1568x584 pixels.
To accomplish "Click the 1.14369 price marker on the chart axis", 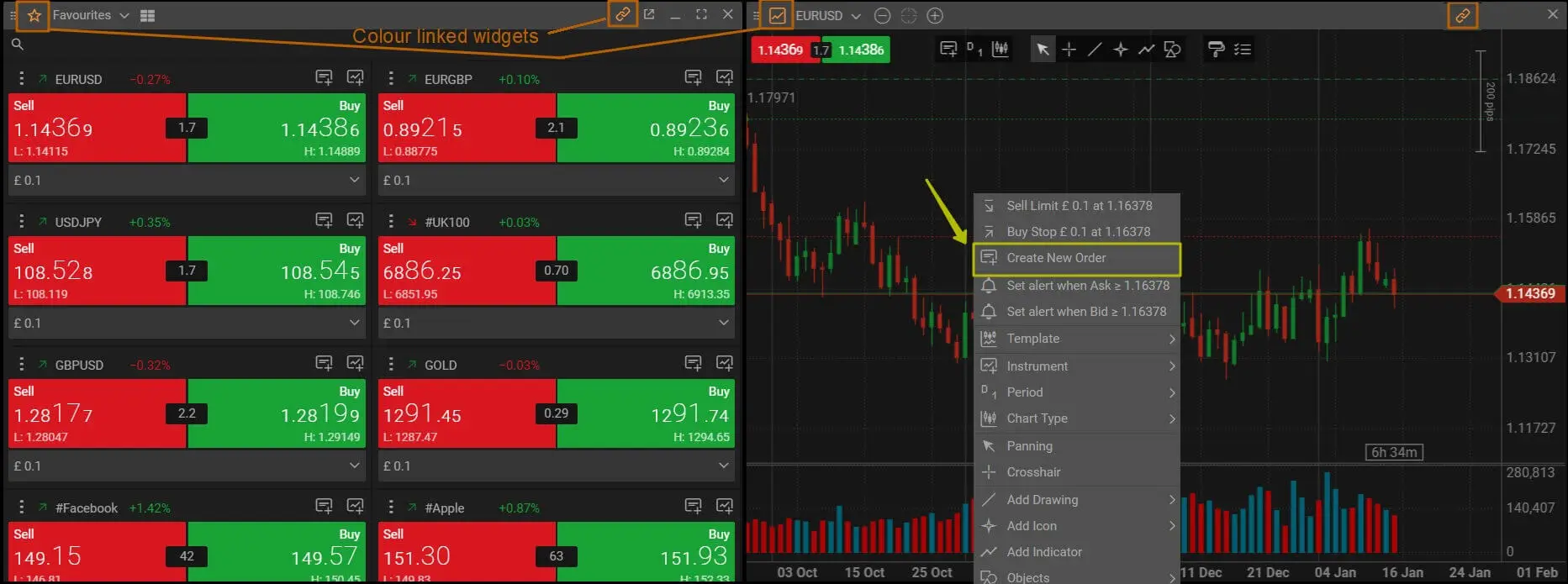I will tap(1529, 293).
